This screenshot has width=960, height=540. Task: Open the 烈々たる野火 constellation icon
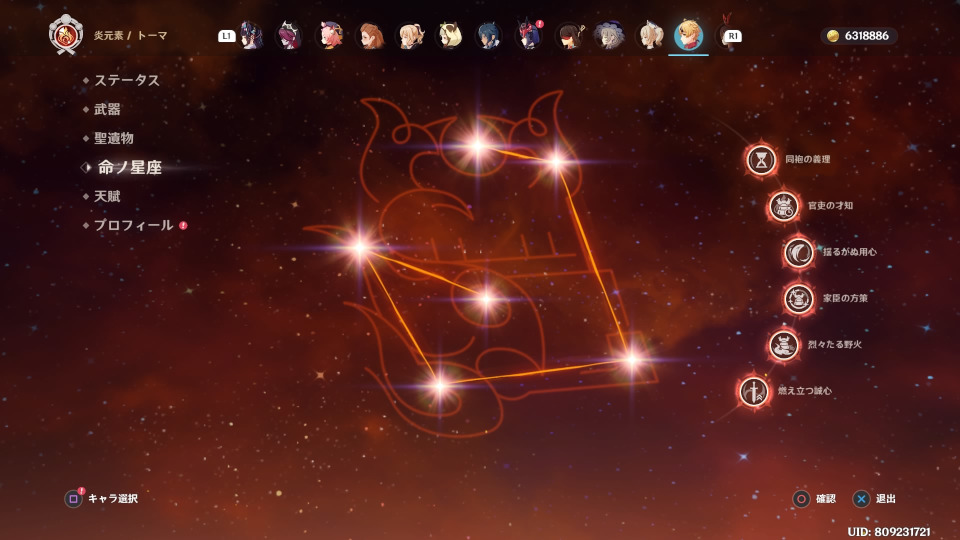tap(783, 345)
